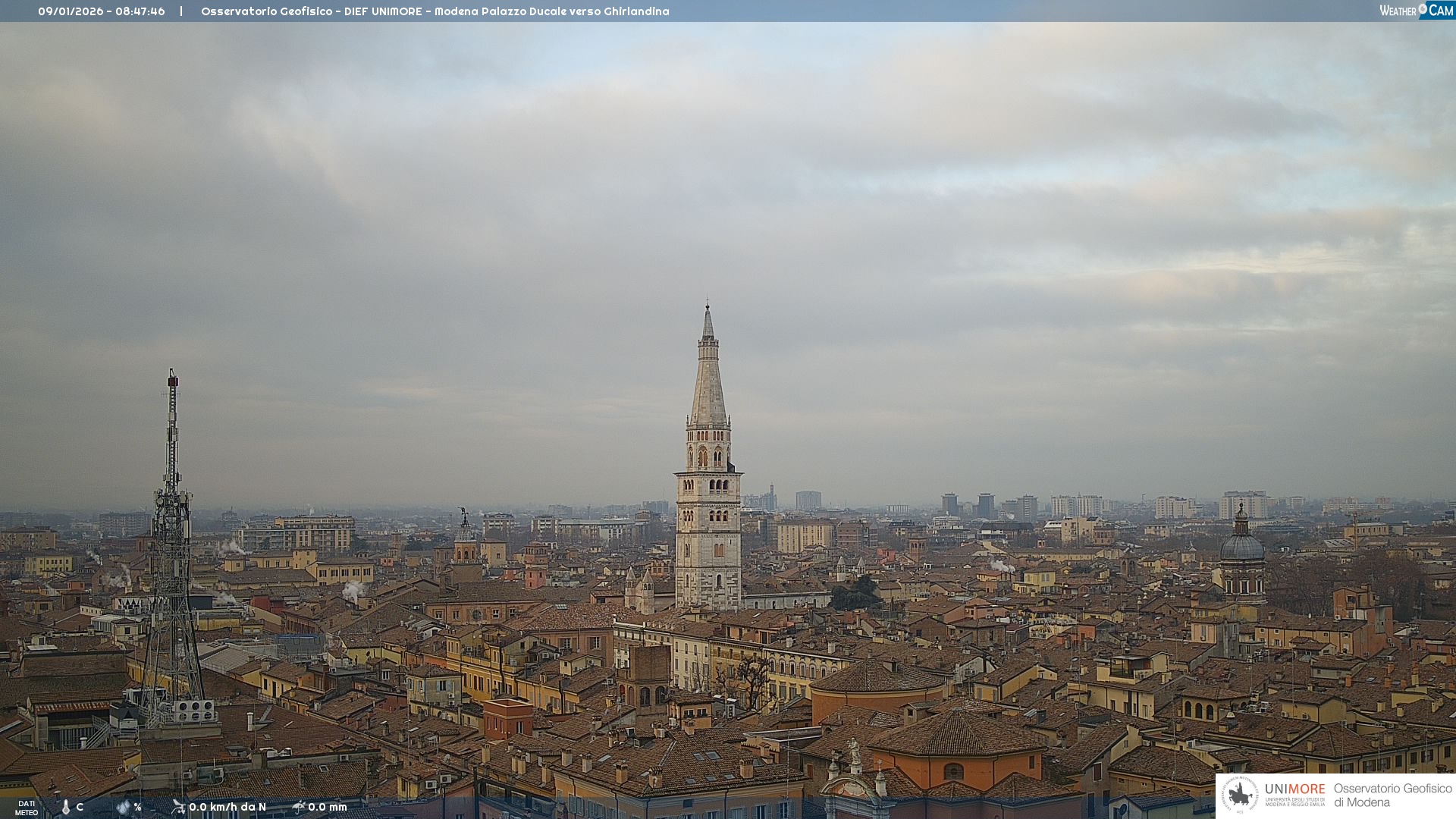
Task: Click the UNIMORE wordmark text
Action: click(x=1294, y=789)
